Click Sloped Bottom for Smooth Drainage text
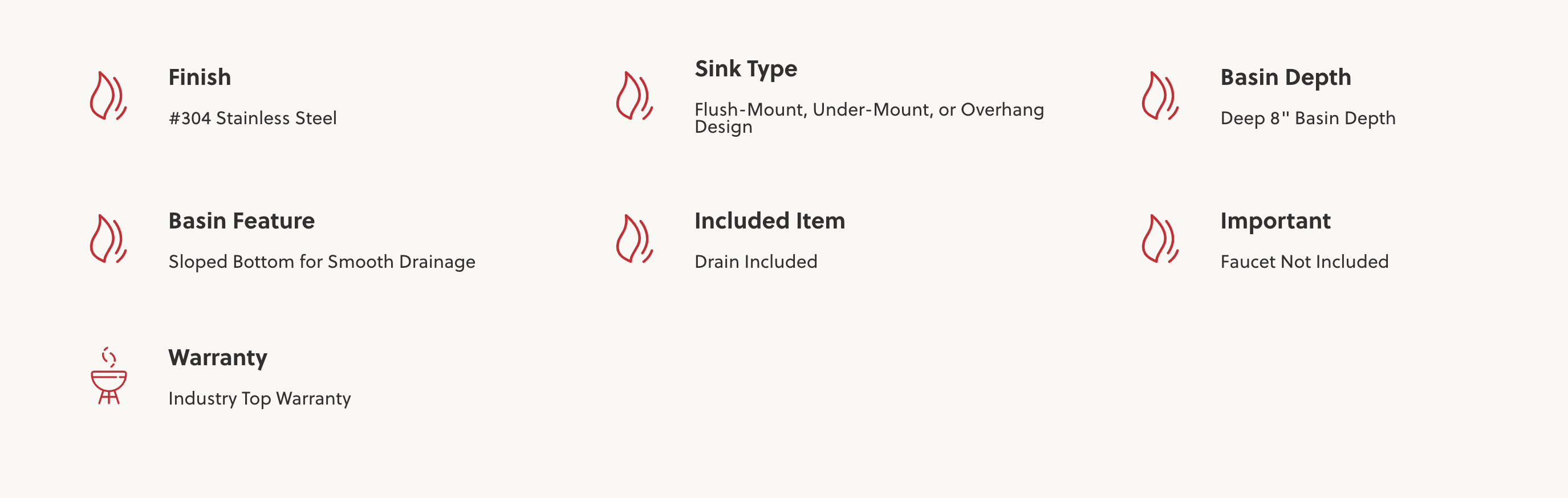 coord(322,262)
